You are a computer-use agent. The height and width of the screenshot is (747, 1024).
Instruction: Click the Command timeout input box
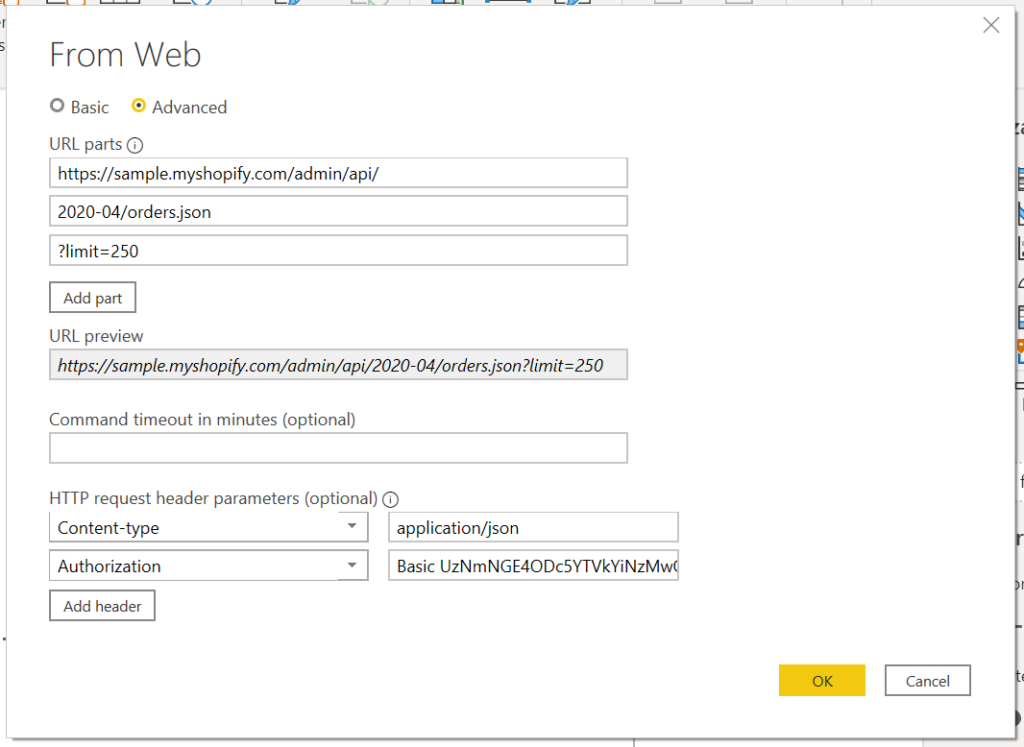(338, 448)
